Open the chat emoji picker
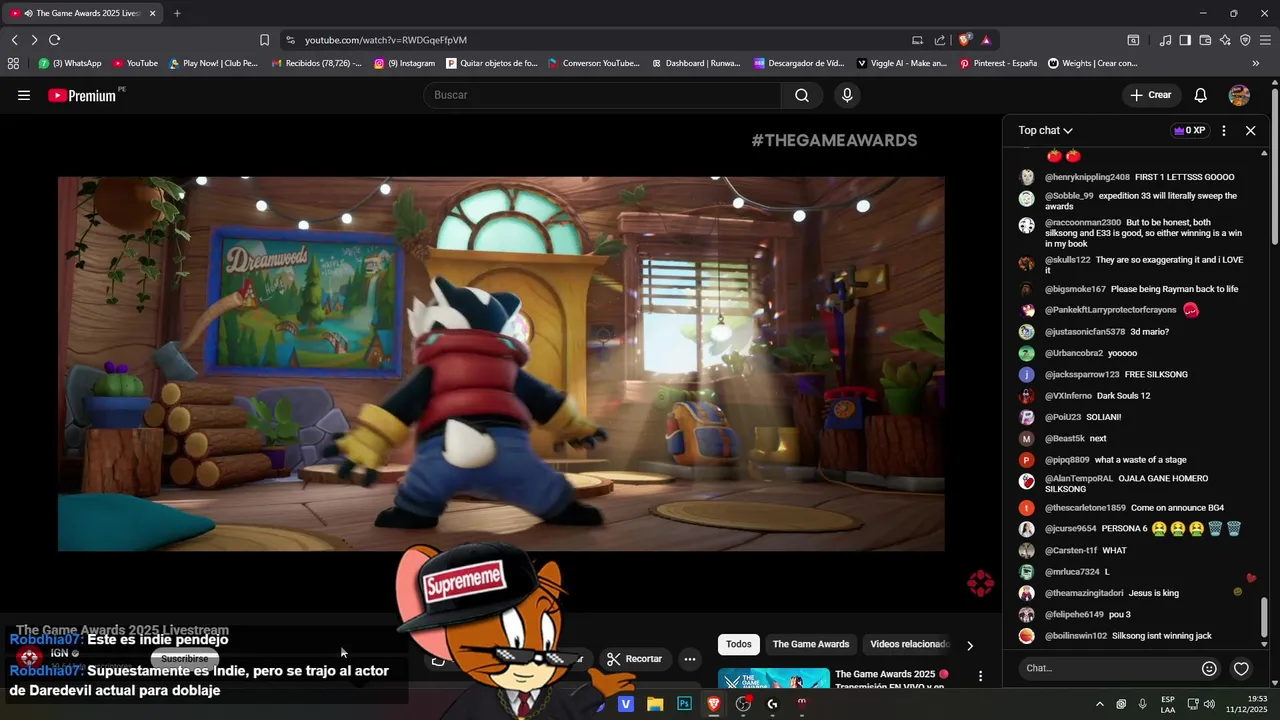The height and width of the screenshot is (720, 1280). (x=1209, y=668)
